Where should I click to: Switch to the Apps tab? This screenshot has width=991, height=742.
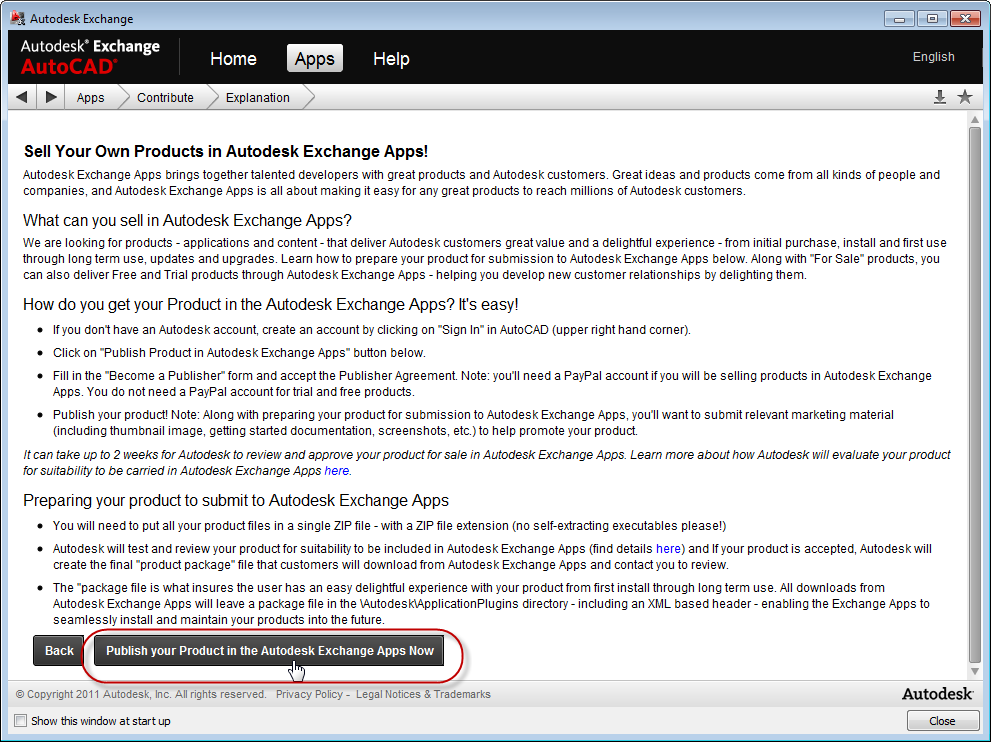coord(314,59)
